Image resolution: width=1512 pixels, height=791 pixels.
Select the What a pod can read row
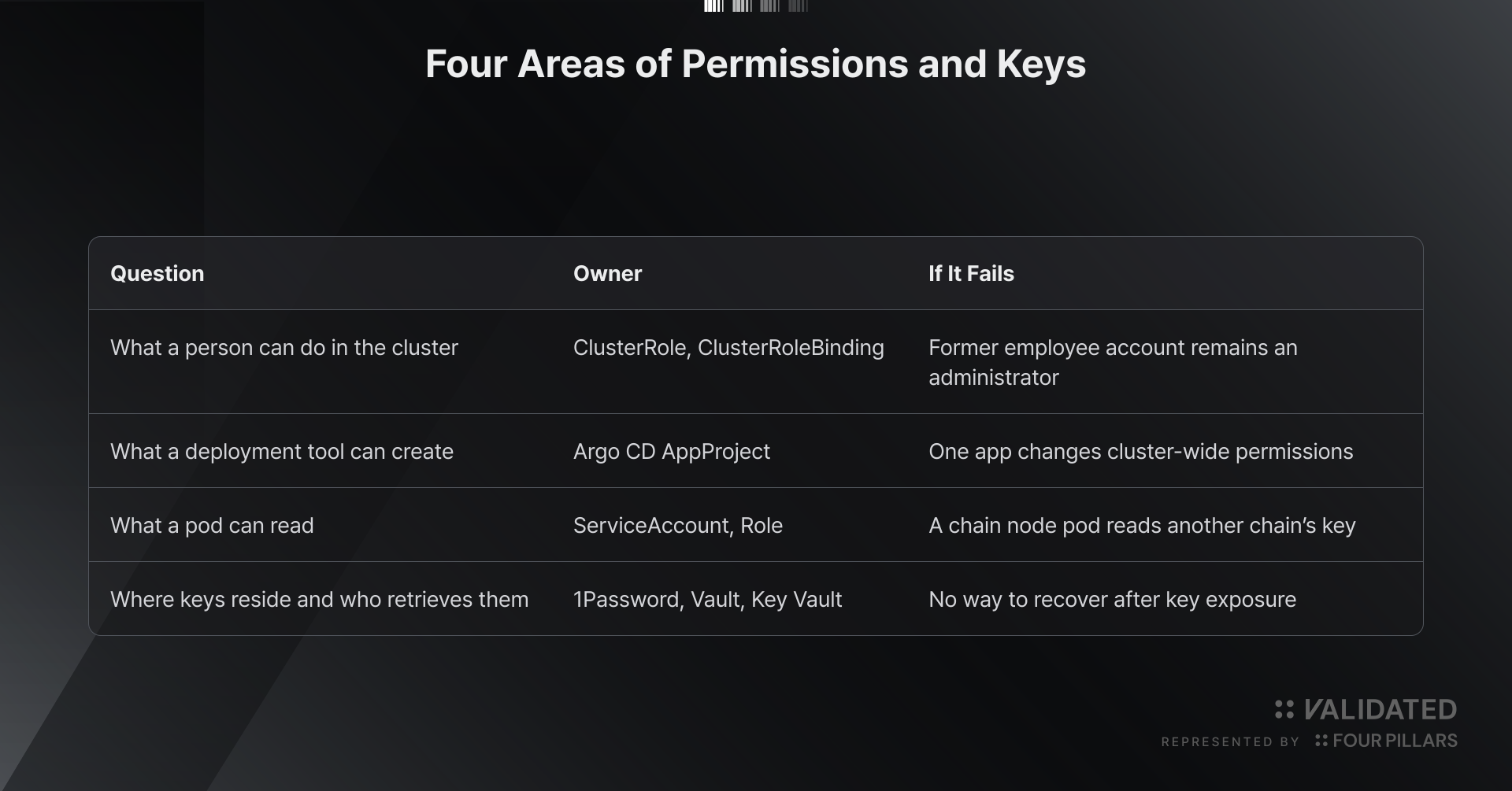click(x=756, y=525)
